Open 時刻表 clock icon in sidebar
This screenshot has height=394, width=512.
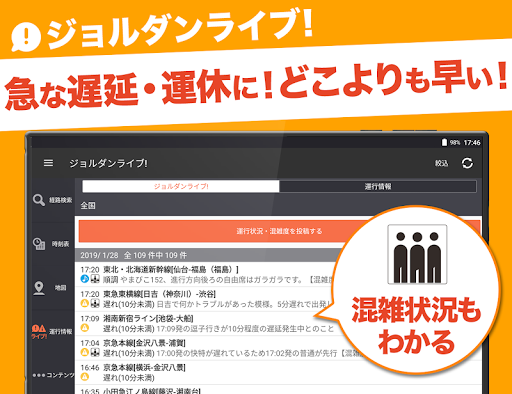point(39,244)
